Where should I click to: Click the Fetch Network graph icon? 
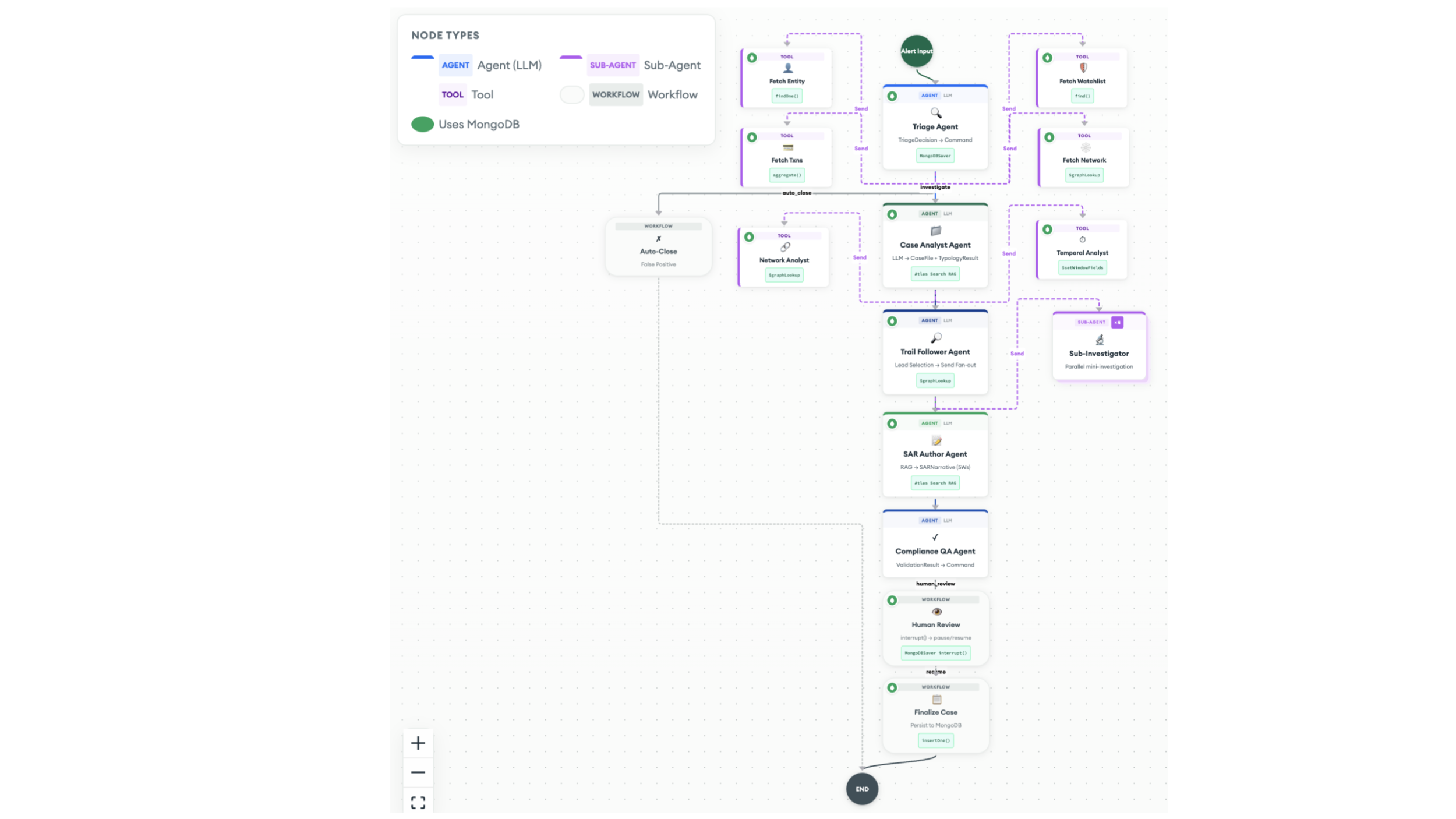[x=1085, y=147]
